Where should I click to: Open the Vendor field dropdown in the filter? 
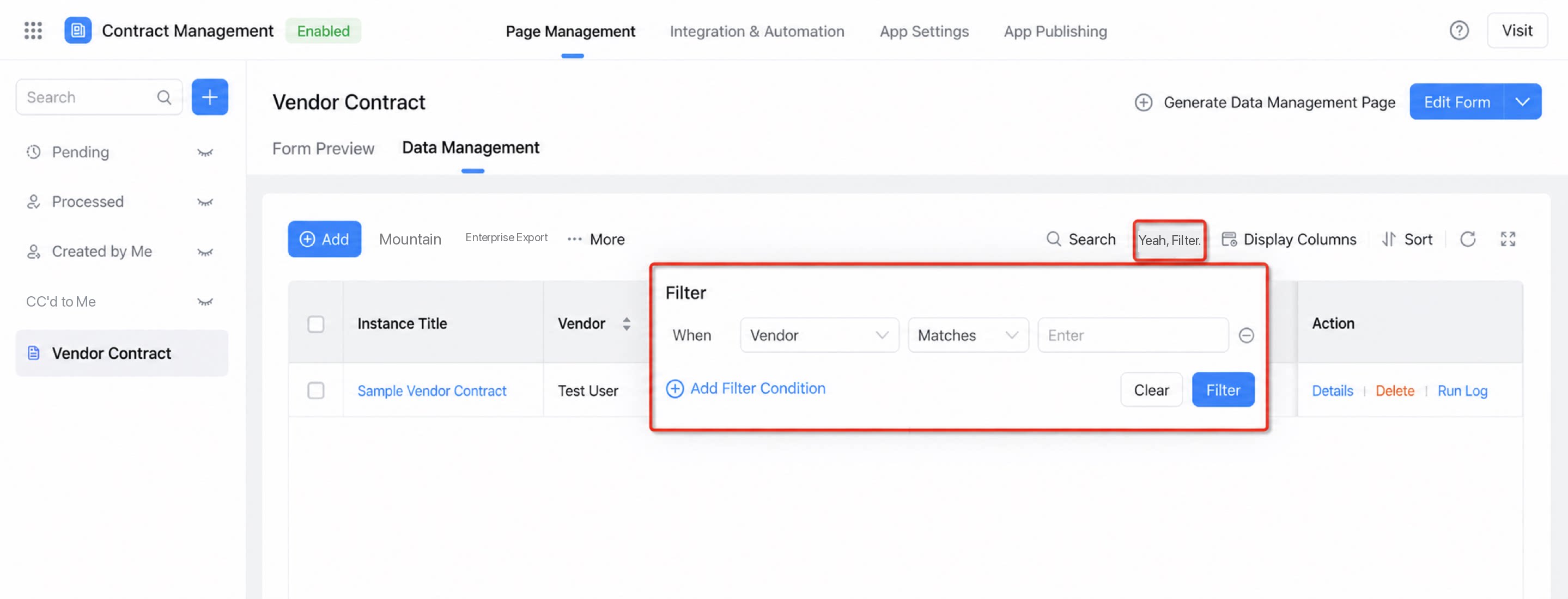coord(819,335)
